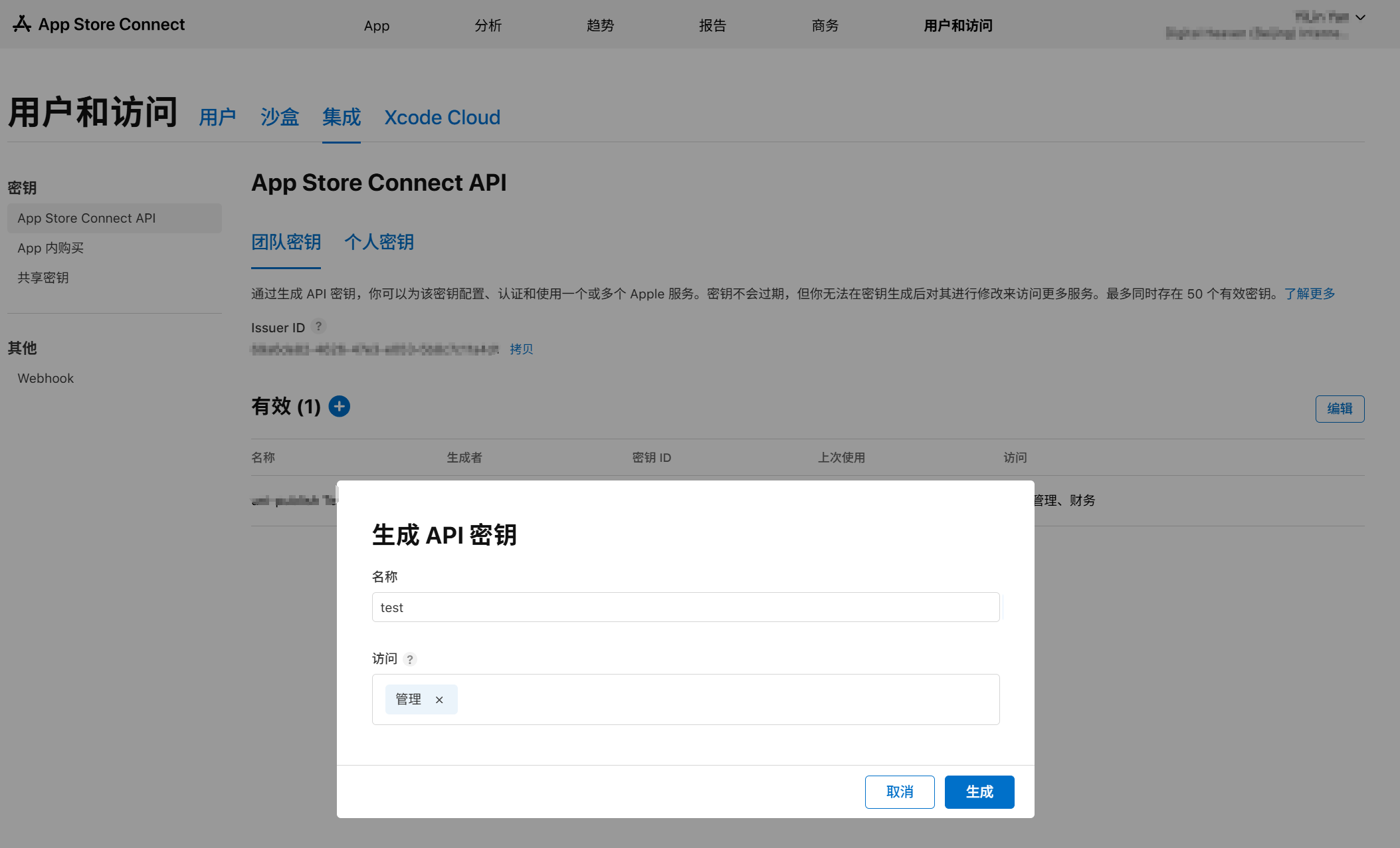The image size is (1400, 848).
Task: Click the plus icon to add key
Action: [339, 406]
